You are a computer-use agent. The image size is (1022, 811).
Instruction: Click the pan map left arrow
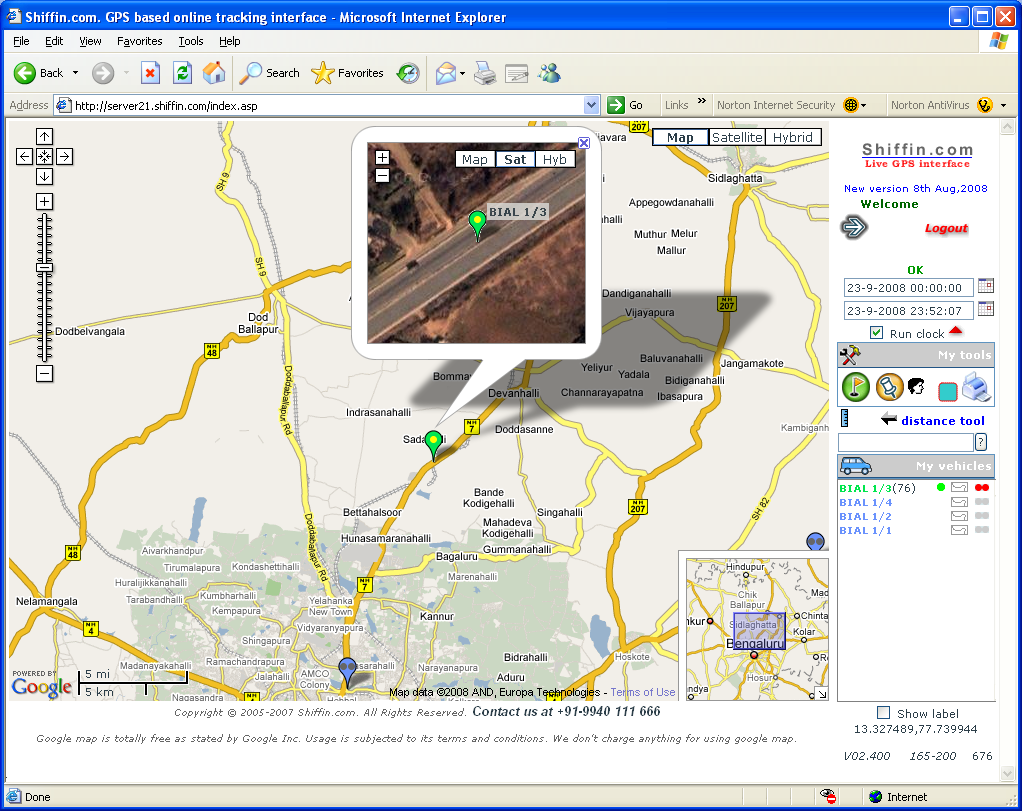coord(24,156)
